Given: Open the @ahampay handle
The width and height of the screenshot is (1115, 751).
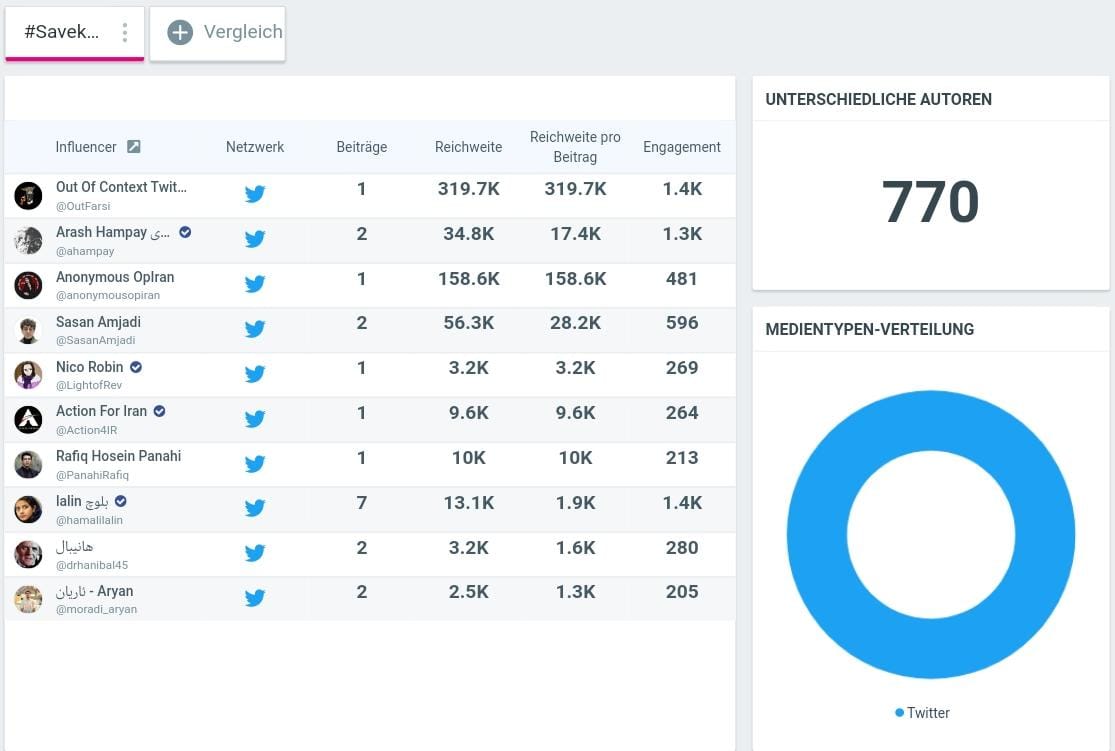Looking at the screenshot, I should click(x=85, y=251).
